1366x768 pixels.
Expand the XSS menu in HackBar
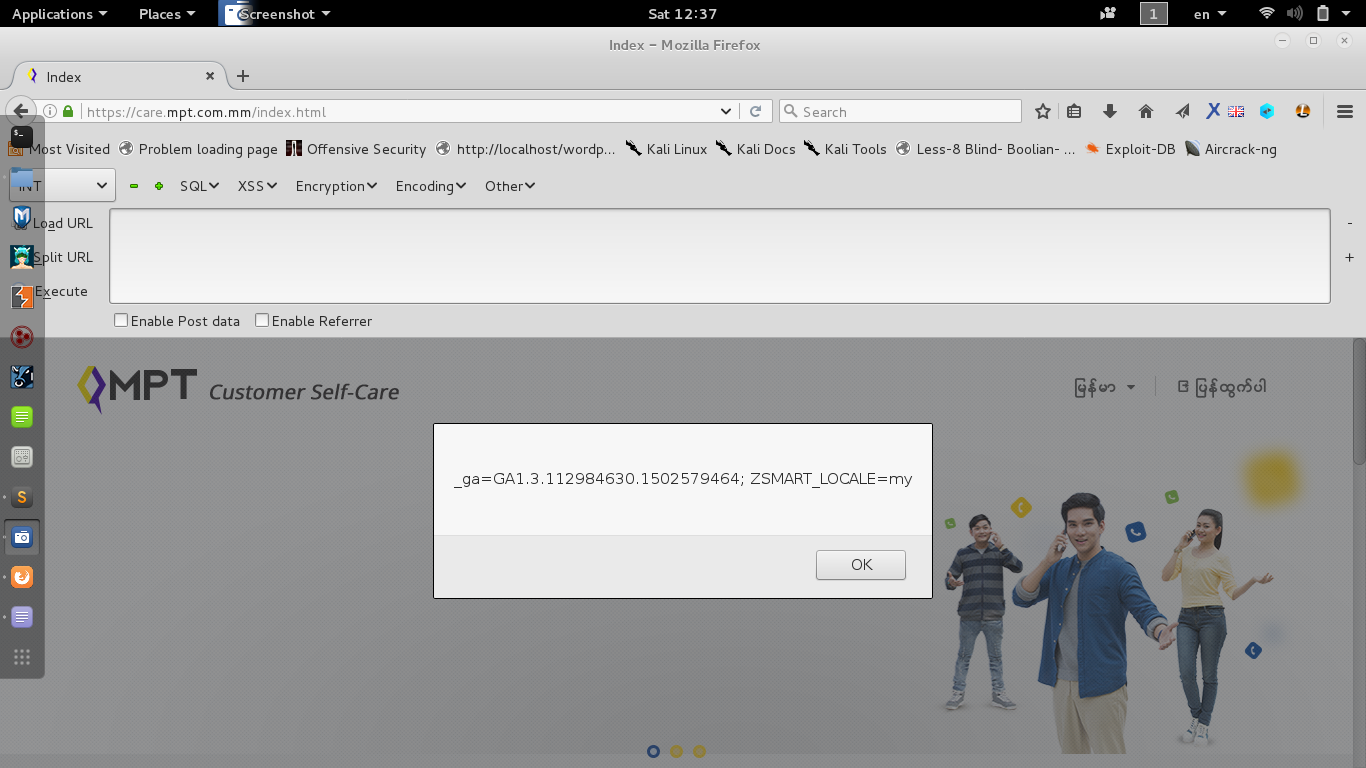(257, 186)
